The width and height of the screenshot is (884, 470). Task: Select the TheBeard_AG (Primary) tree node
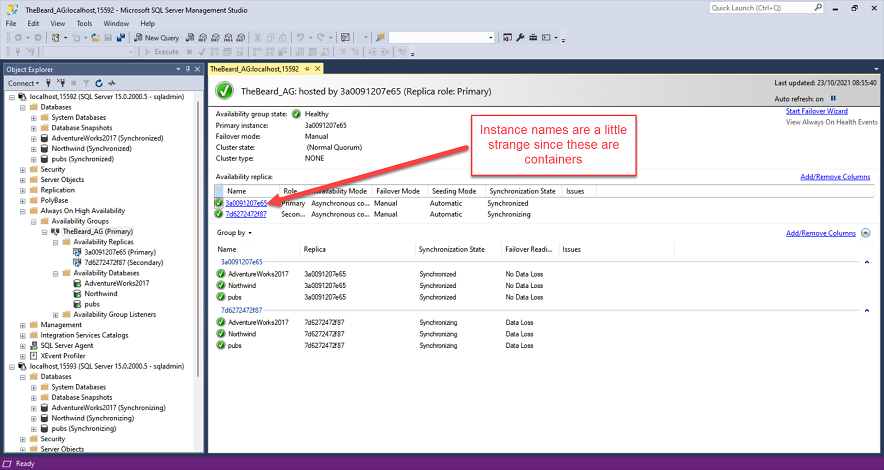98,232
